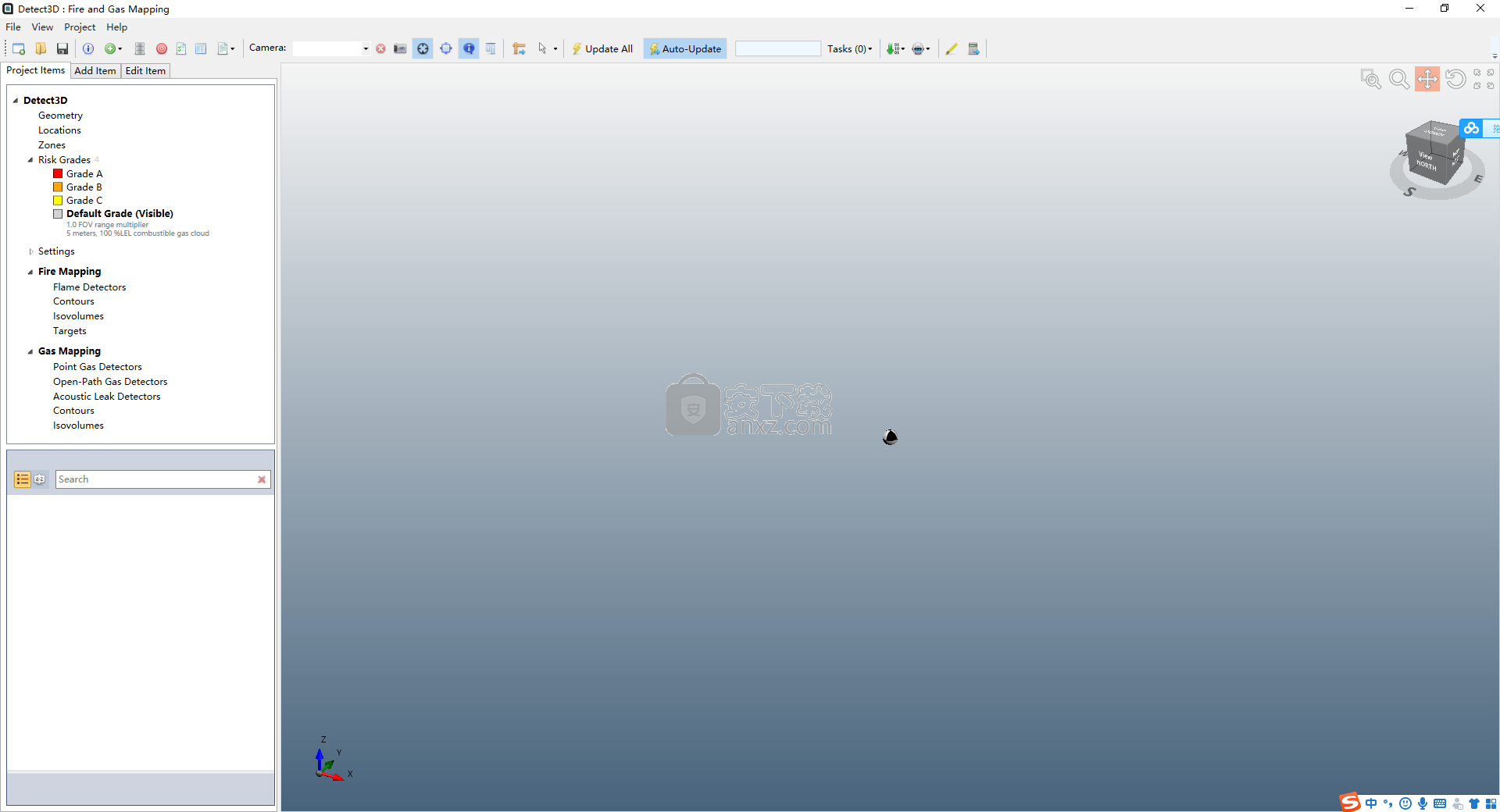Collapse the Risk Grades node
This screenshot has height=812, width=1500.
[30, 160]
